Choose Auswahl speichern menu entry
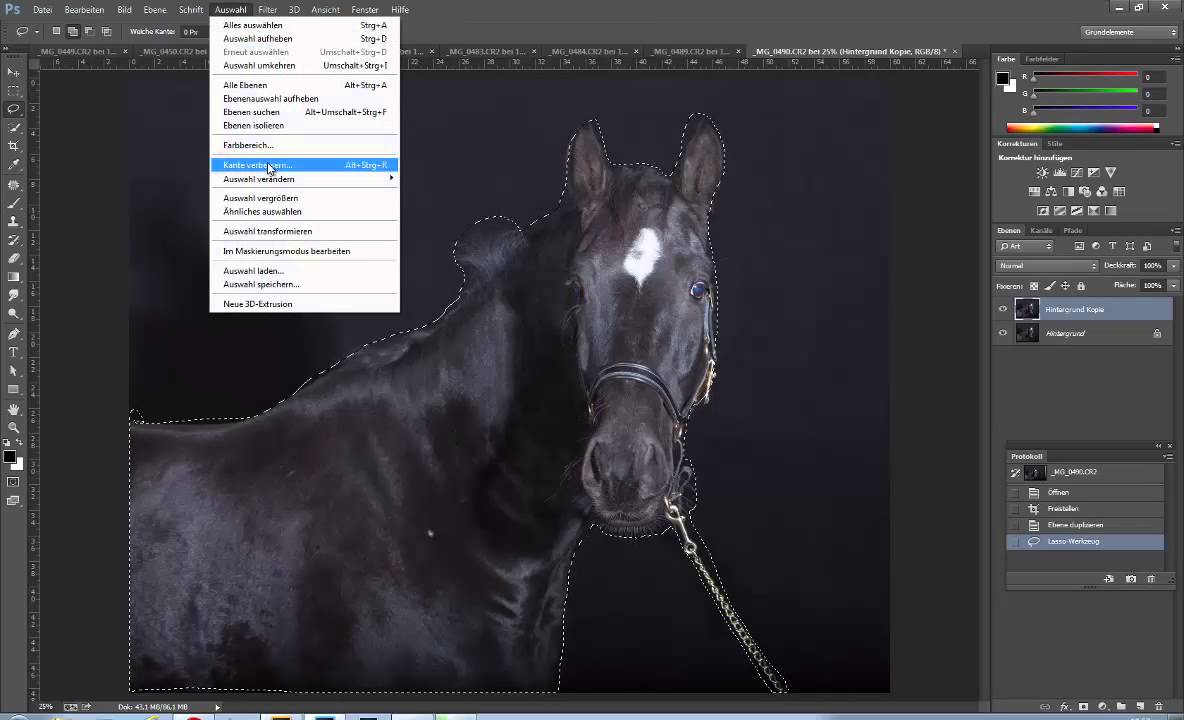The image size is (1184, 720). point(304,285)
